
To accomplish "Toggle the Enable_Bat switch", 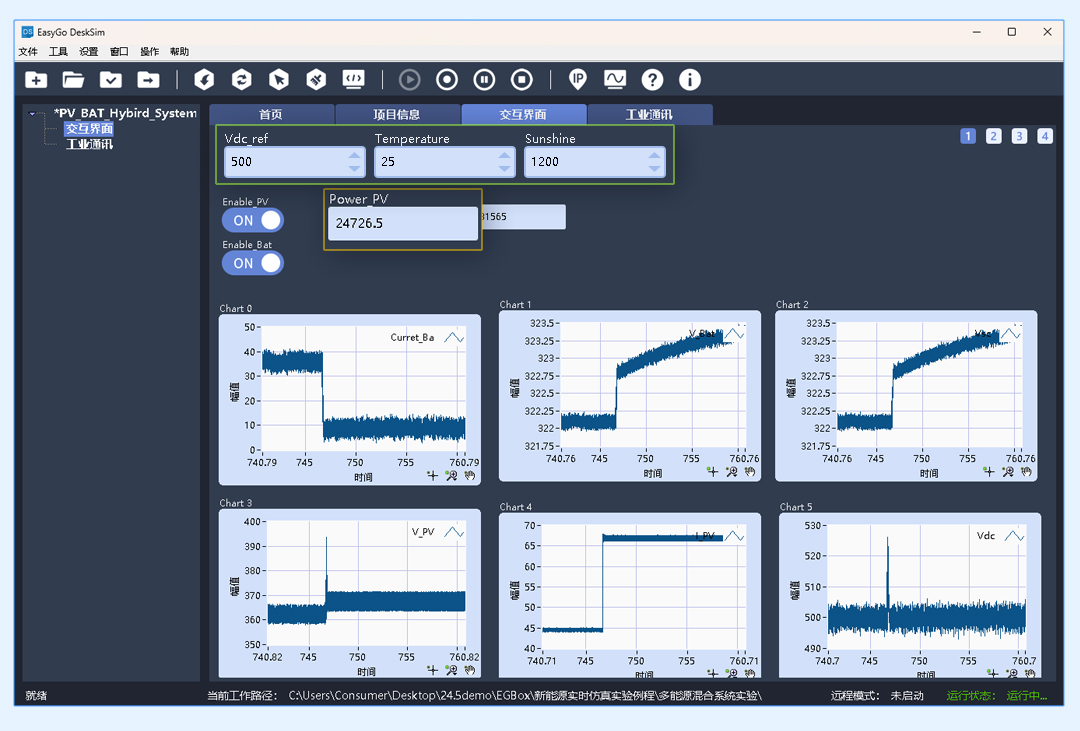I will pos(253,263).
